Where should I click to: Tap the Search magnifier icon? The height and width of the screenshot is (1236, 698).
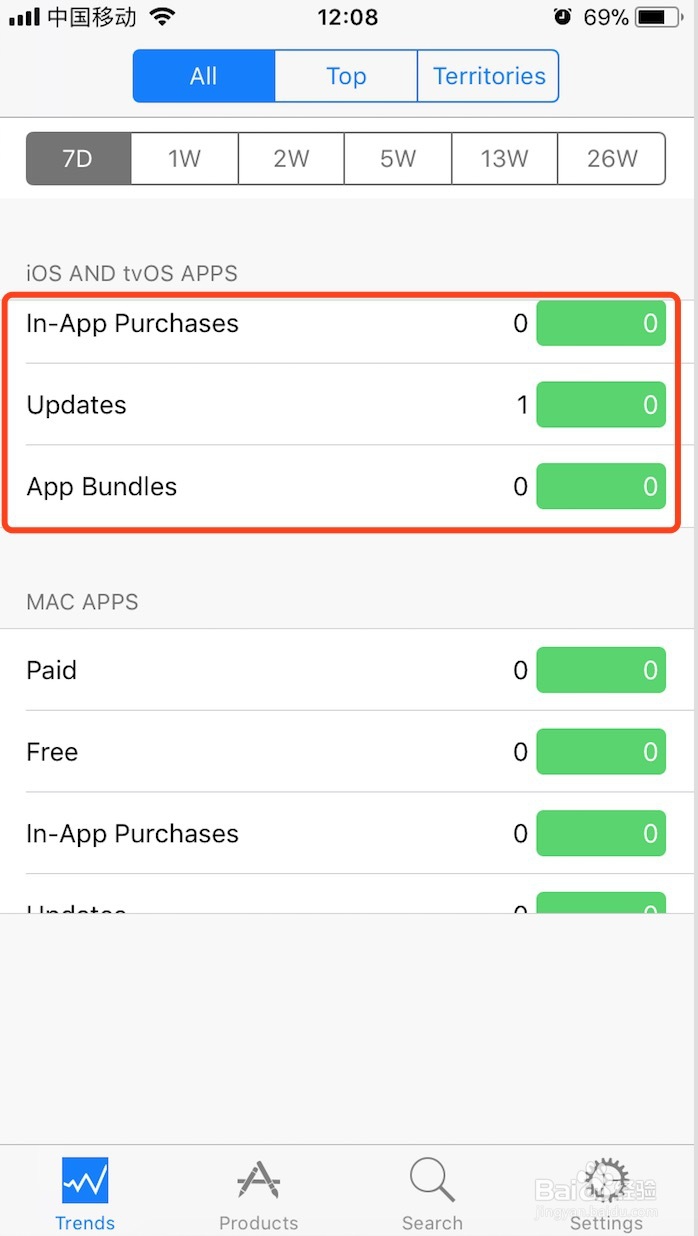point(432,1182)
